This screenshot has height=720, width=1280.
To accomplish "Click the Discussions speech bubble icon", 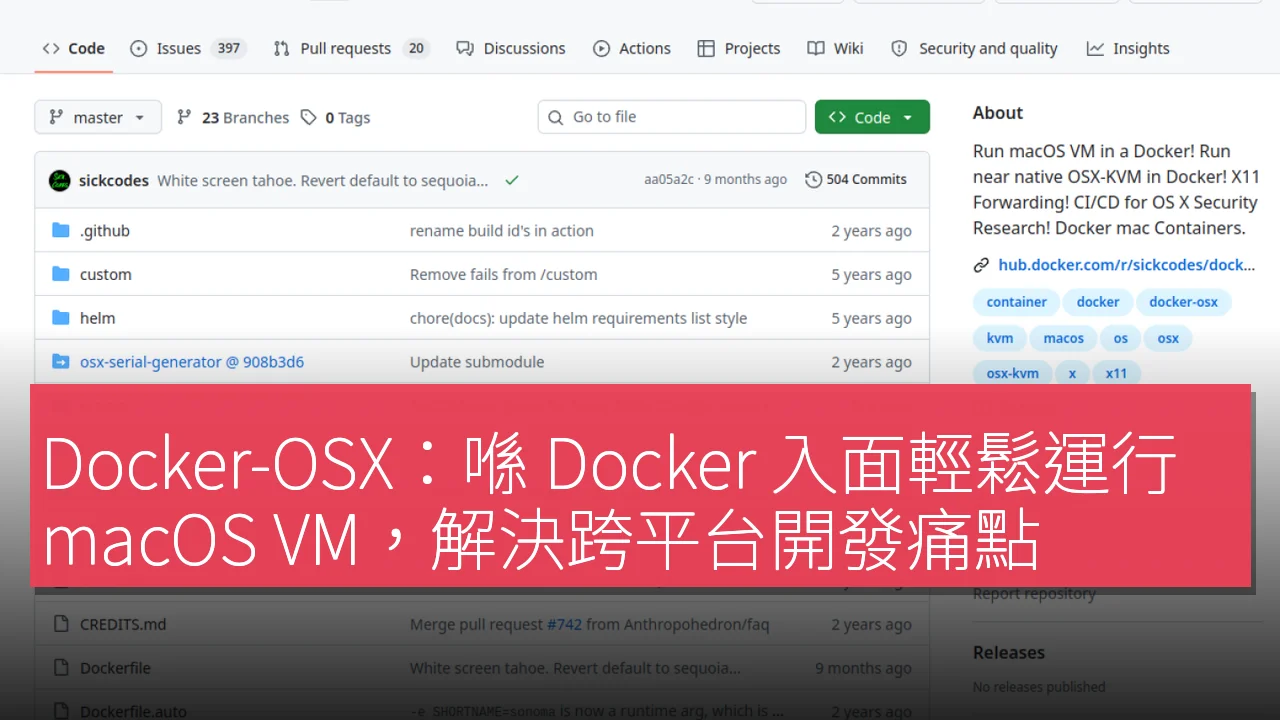I will coord(464,48).
